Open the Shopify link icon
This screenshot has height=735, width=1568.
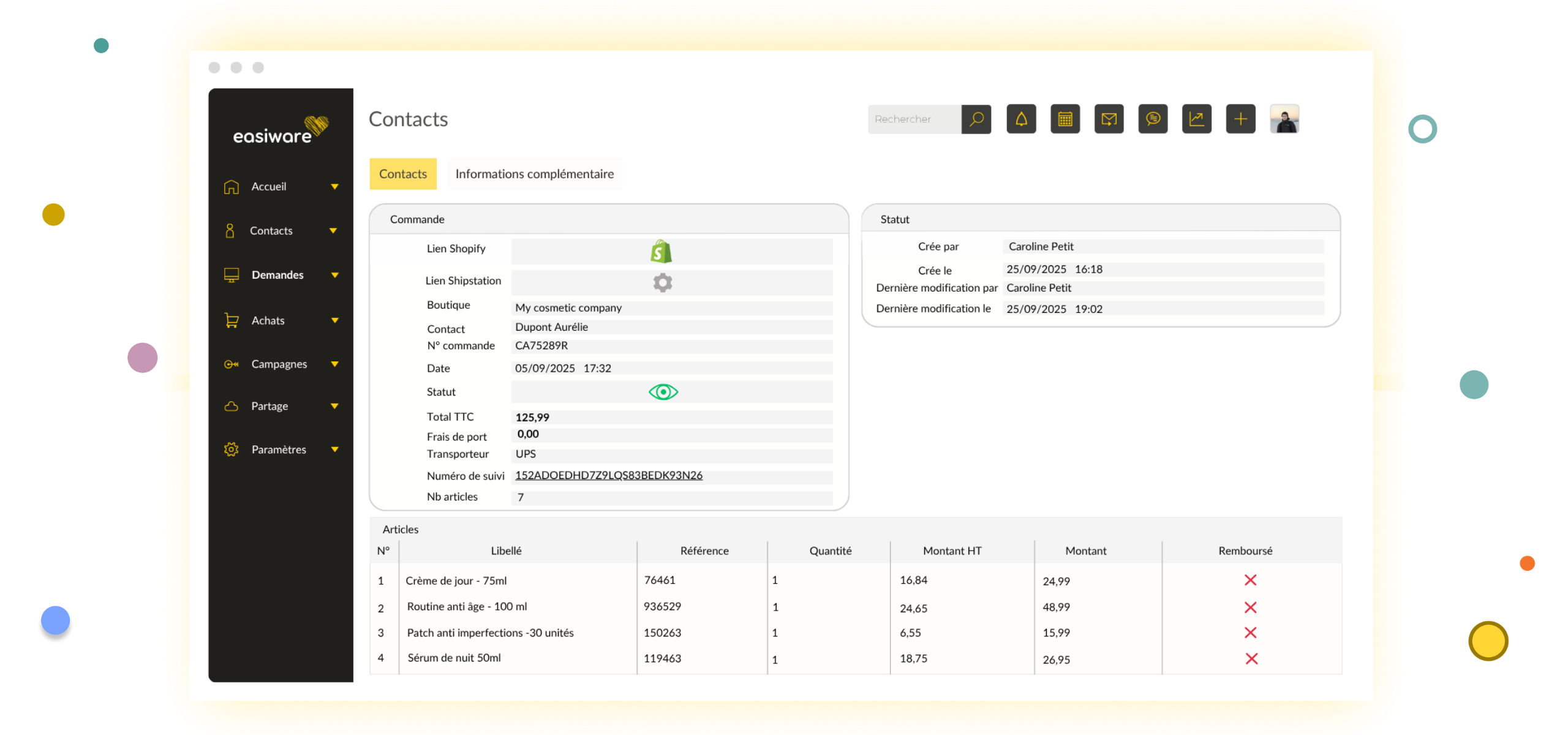(661, 252)
